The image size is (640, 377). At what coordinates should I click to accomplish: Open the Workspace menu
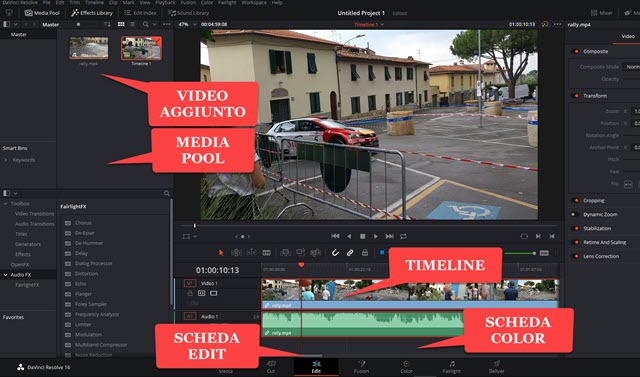[x=254, y=2]
